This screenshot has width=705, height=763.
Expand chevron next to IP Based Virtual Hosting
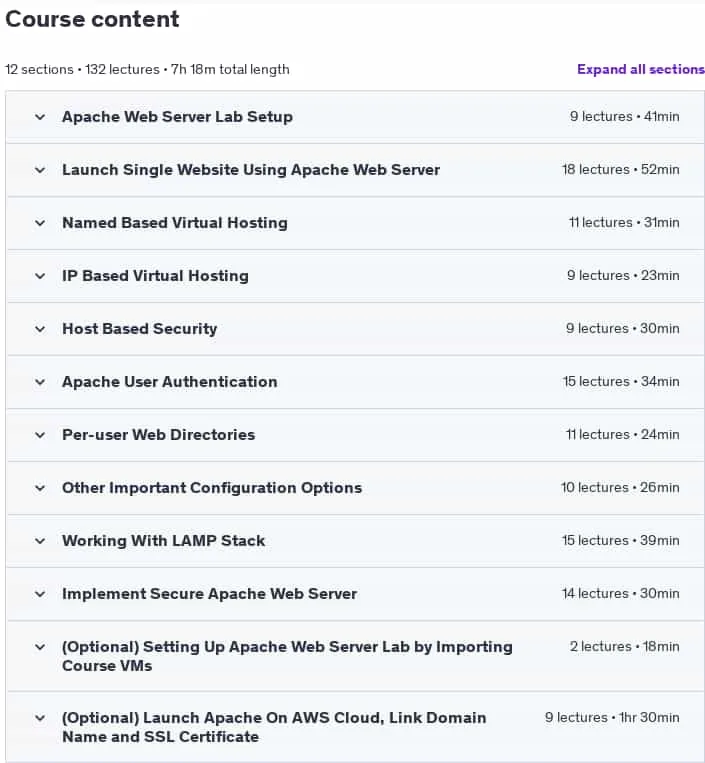[x=40, y=276]
